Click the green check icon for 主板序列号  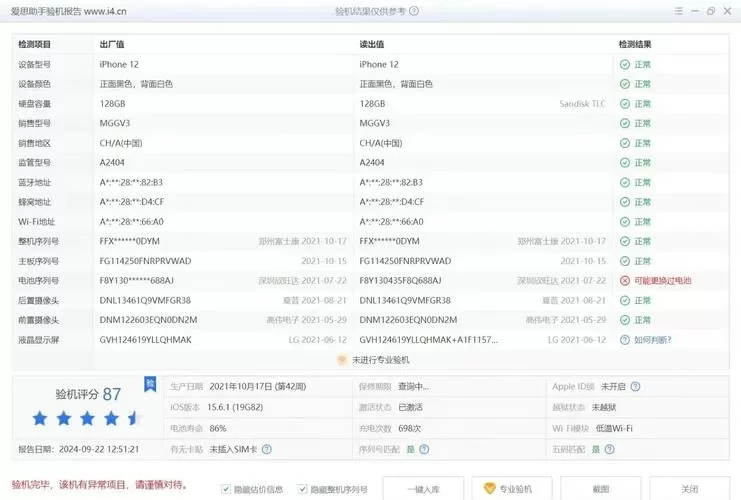(625, 261)
